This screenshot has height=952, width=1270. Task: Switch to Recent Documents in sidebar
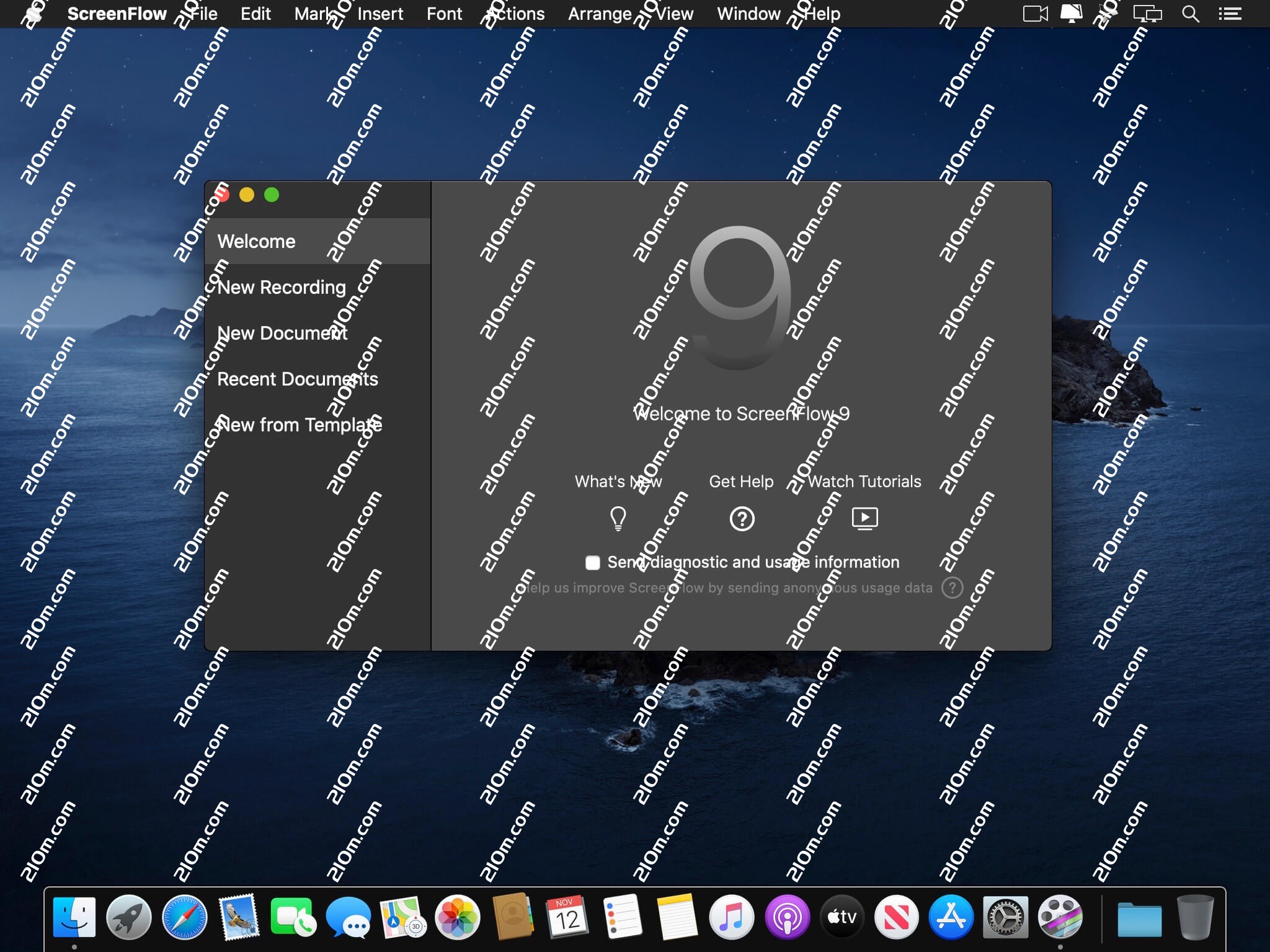click(x=298, y=379)
